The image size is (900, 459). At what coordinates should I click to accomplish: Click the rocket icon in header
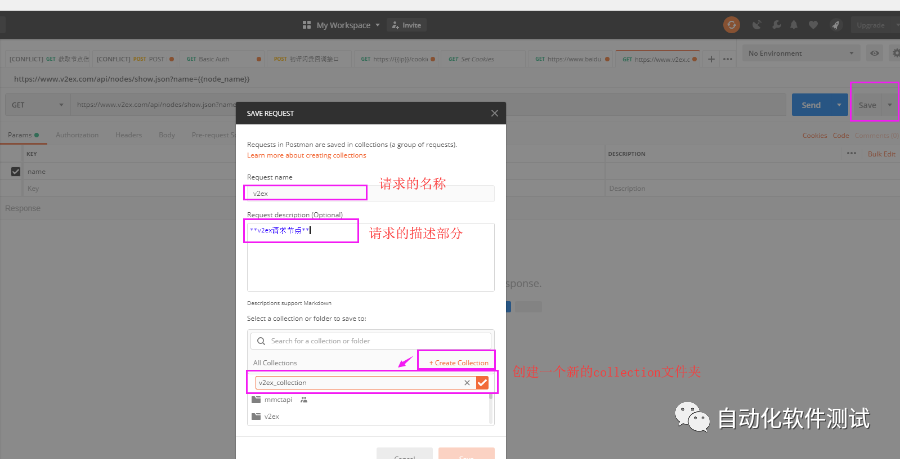(835, 25)
